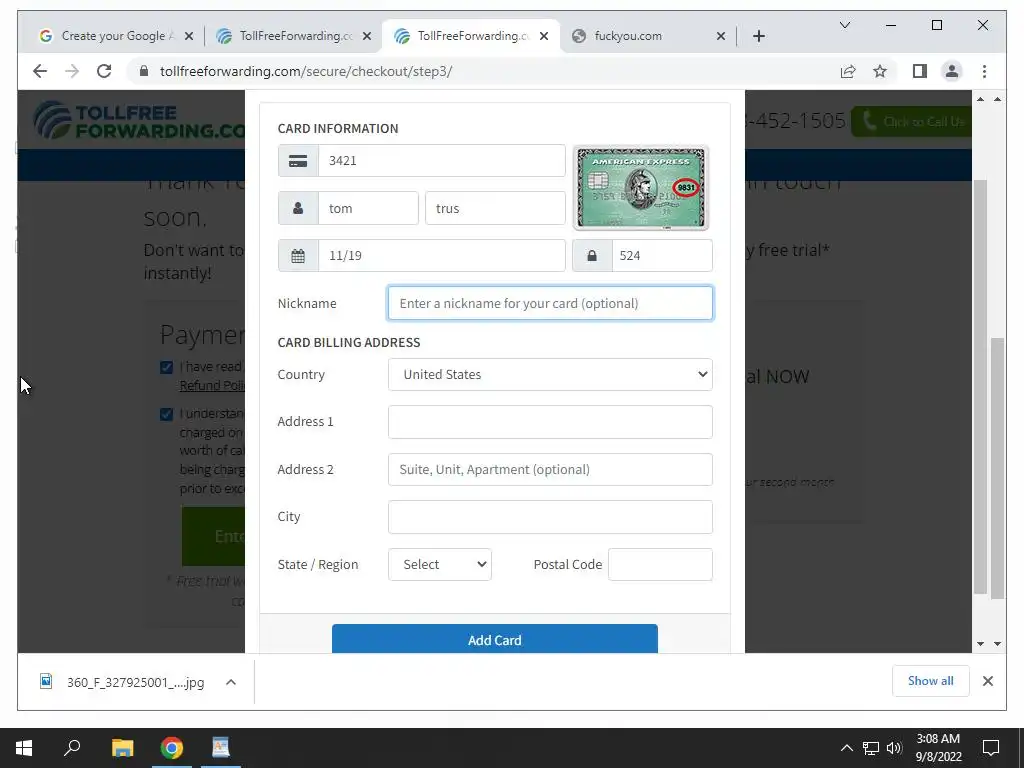
Task: Open the State / Region Select dropdown
Action: (440, 564)
